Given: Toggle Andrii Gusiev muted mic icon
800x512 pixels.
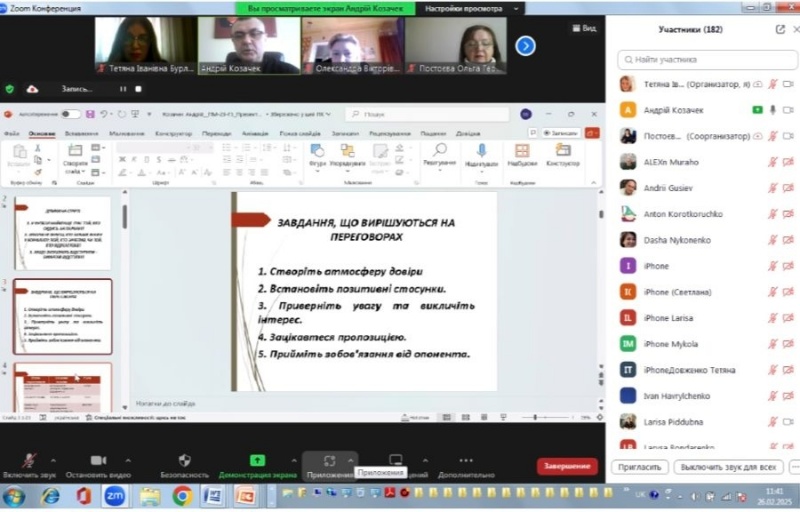Looking at the screenshot, I should [772, 188].
